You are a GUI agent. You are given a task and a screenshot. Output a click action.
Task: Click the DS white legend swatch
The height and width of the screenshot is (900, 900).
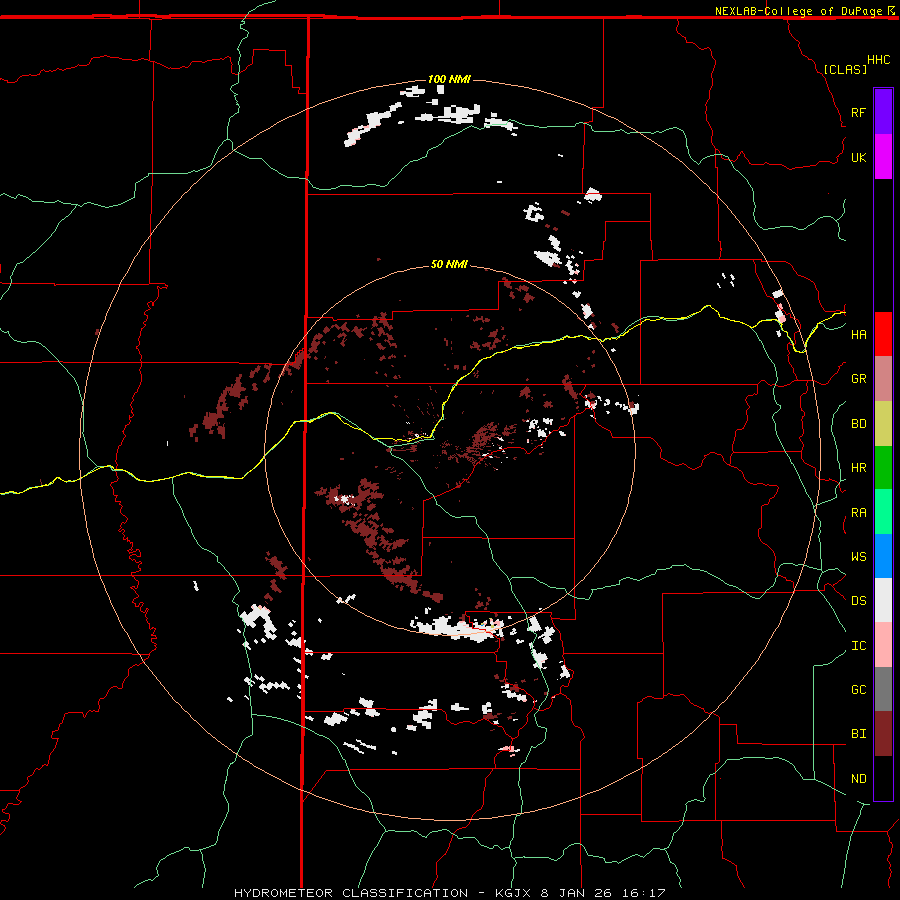(x=883, y=600)
